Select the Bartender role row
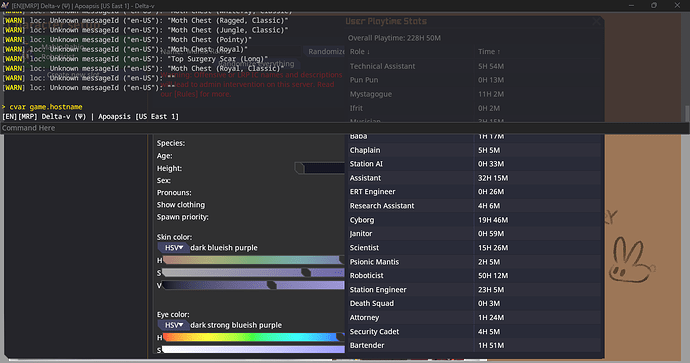 tap(474, 345)
